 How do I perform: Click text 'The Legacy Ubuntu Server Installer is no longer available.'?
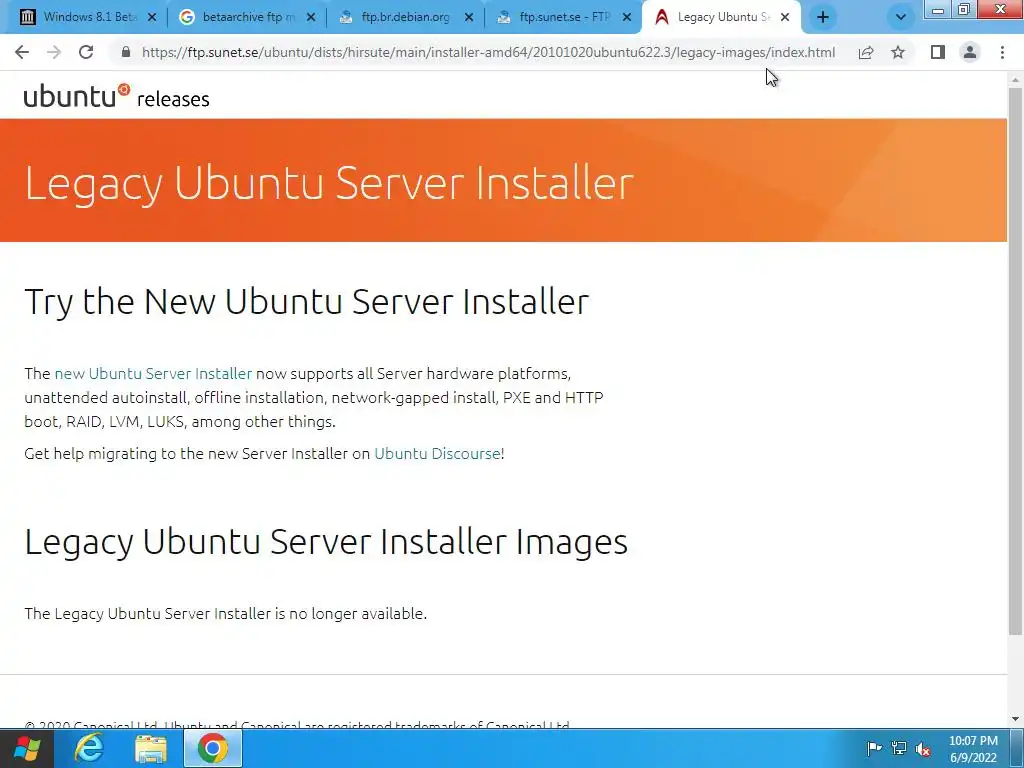[x=225, y=614]
